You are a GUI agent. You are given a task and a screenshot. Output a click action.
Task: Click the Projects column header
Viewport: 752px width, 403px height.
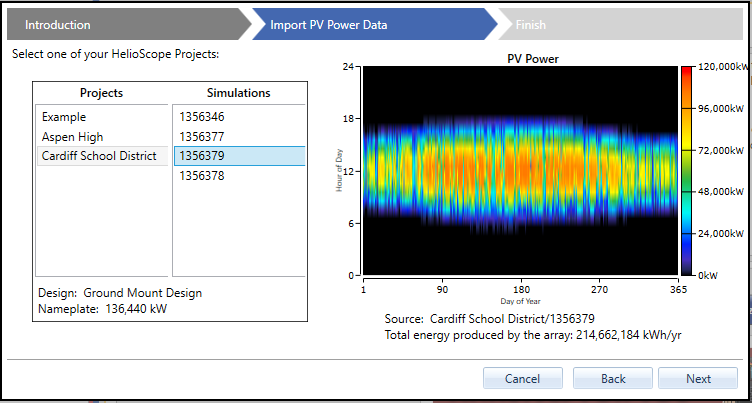102,93
